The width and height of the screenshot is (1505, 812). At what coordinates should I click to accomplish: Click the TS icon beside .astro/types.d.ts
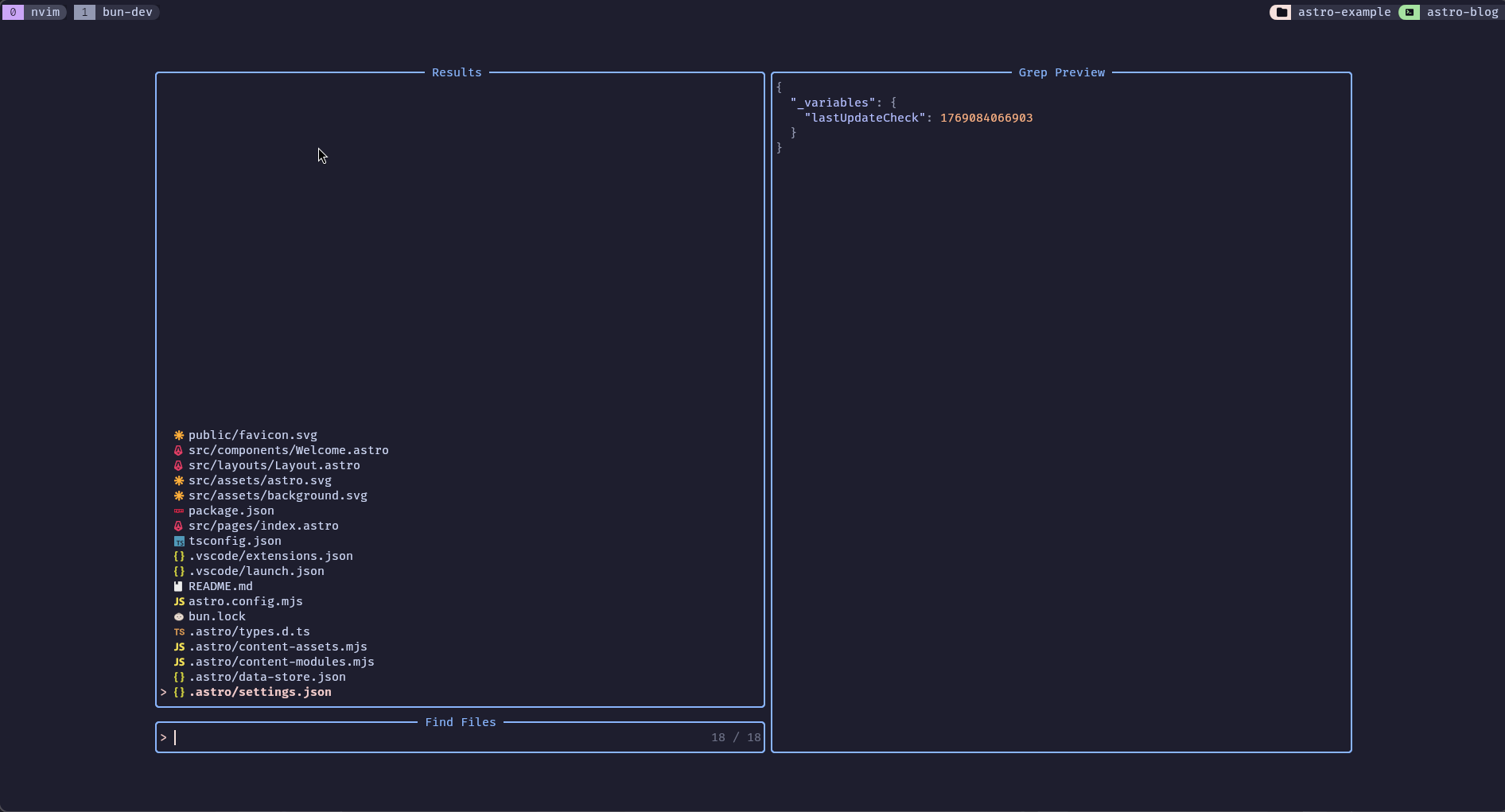(179, 631)
